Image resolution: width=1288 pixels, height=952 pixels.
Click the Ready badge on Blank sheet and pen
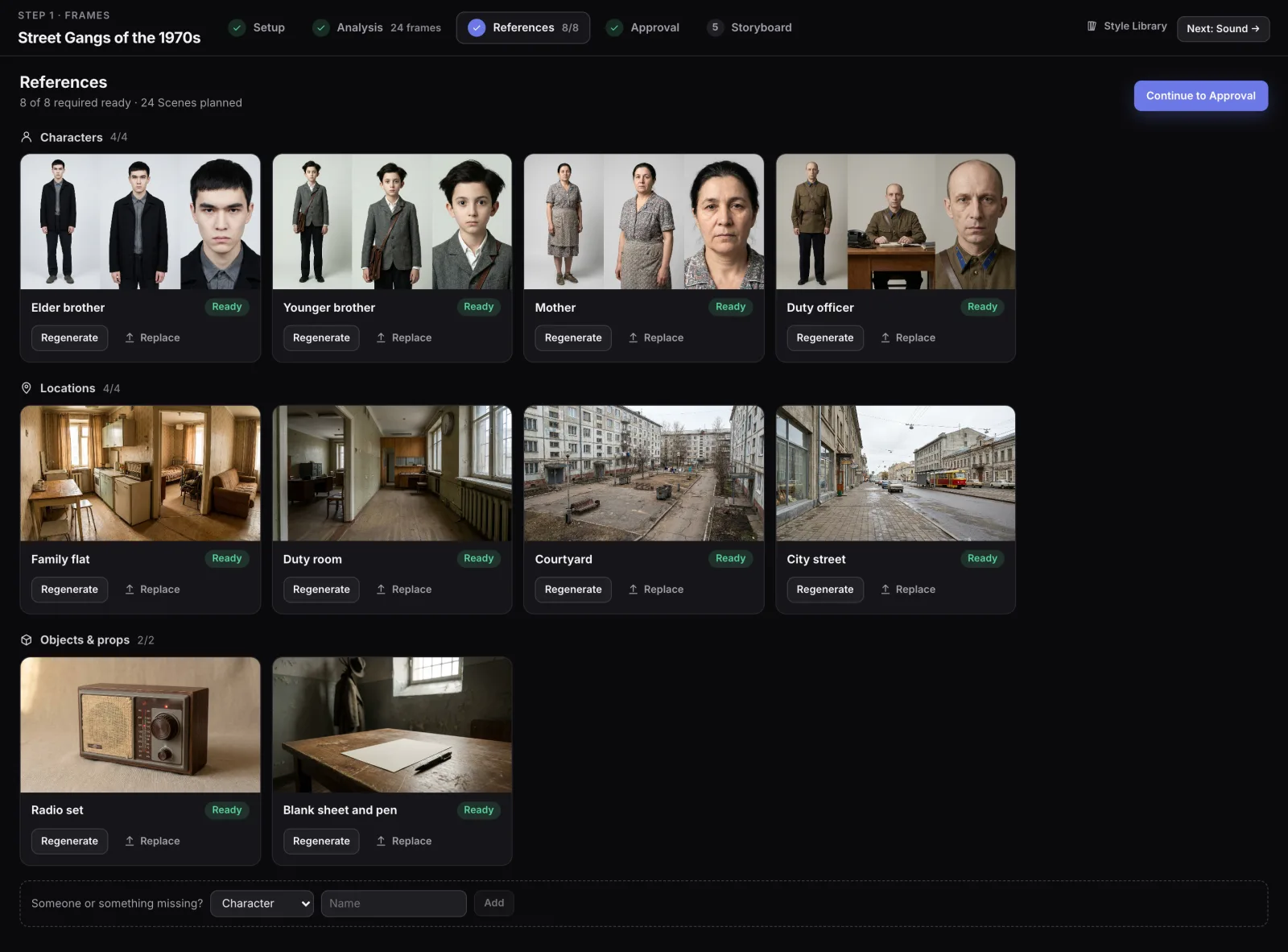(x=479, y=810)
